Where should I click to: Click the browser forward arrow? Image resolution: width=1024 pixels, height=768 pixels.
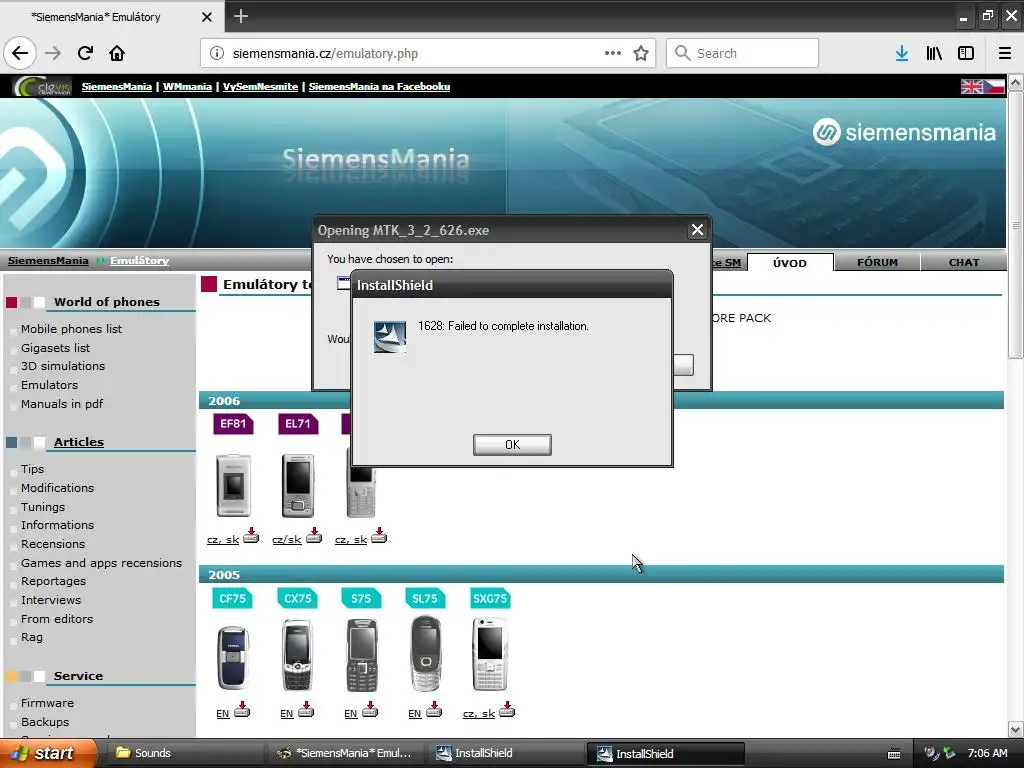(53, 53)
